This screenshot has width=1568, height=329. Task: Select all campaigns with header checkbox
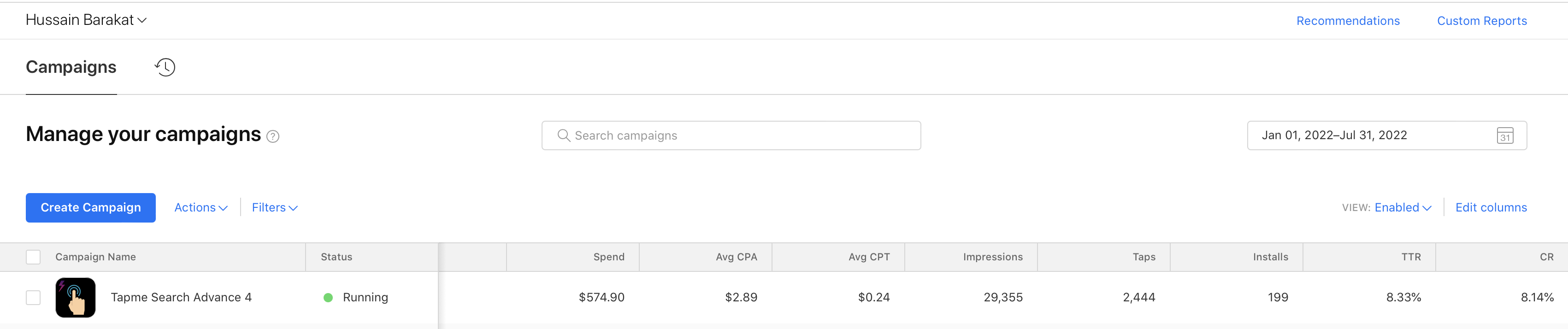(x=34, y=257)
